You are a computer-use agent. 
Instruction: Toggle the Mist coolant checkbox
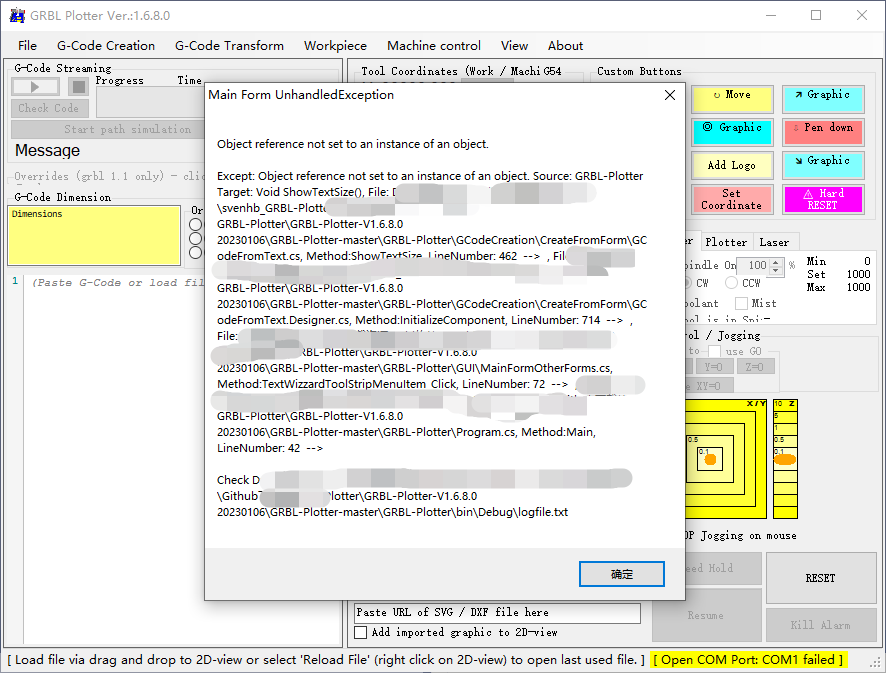coord(741,303)
